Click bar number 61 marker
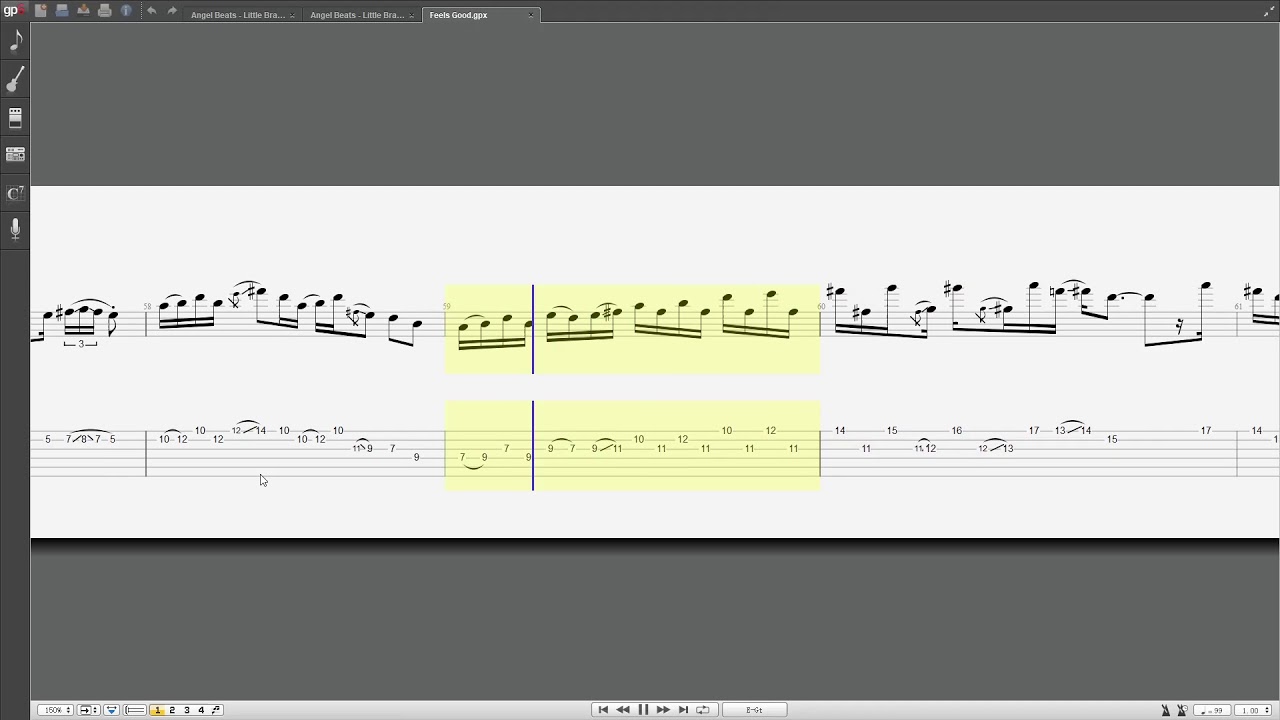 (1238, 307)
